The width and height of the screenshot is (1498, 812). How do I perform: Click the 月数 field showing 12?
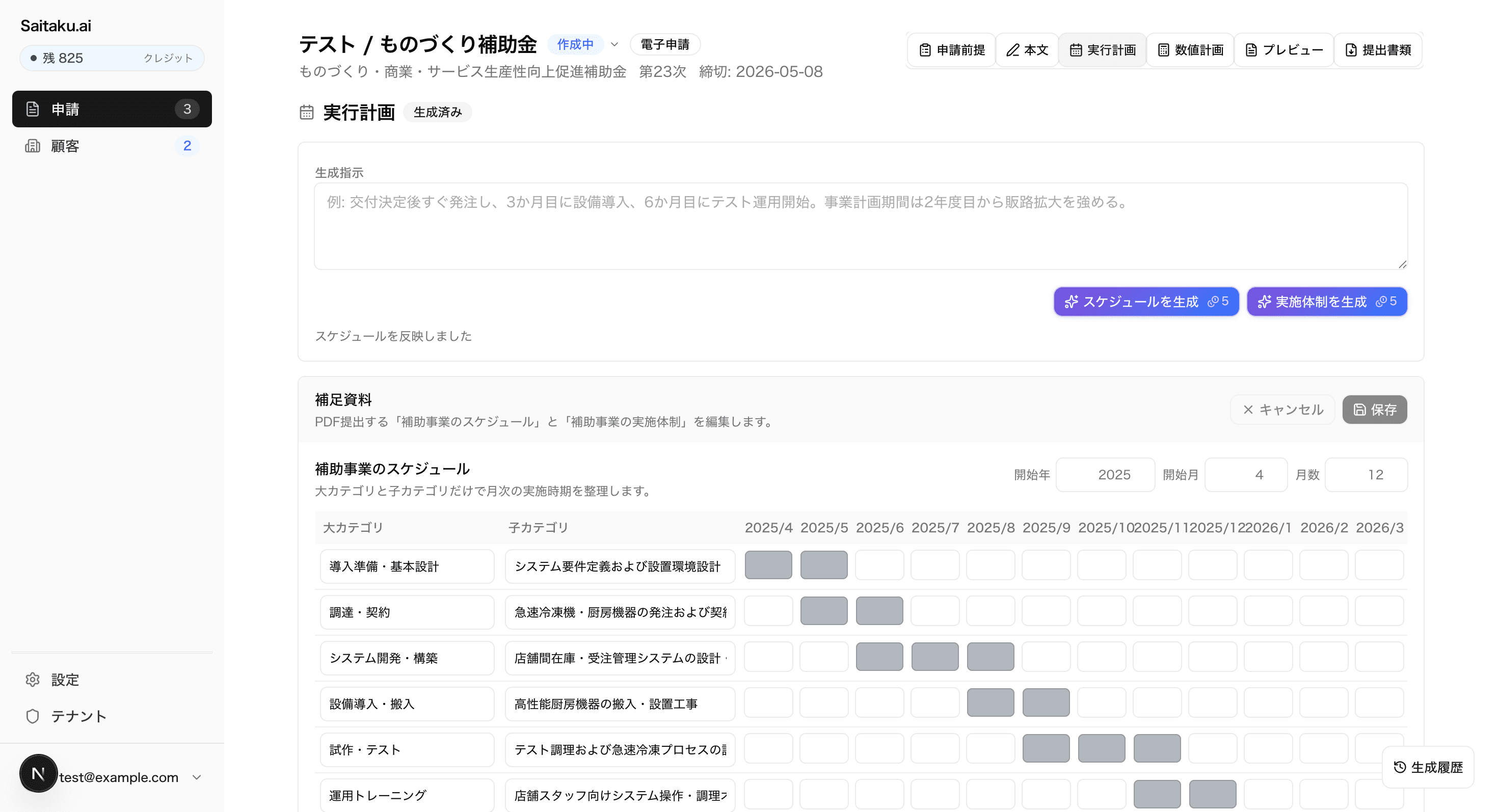tap(1366, 475)
